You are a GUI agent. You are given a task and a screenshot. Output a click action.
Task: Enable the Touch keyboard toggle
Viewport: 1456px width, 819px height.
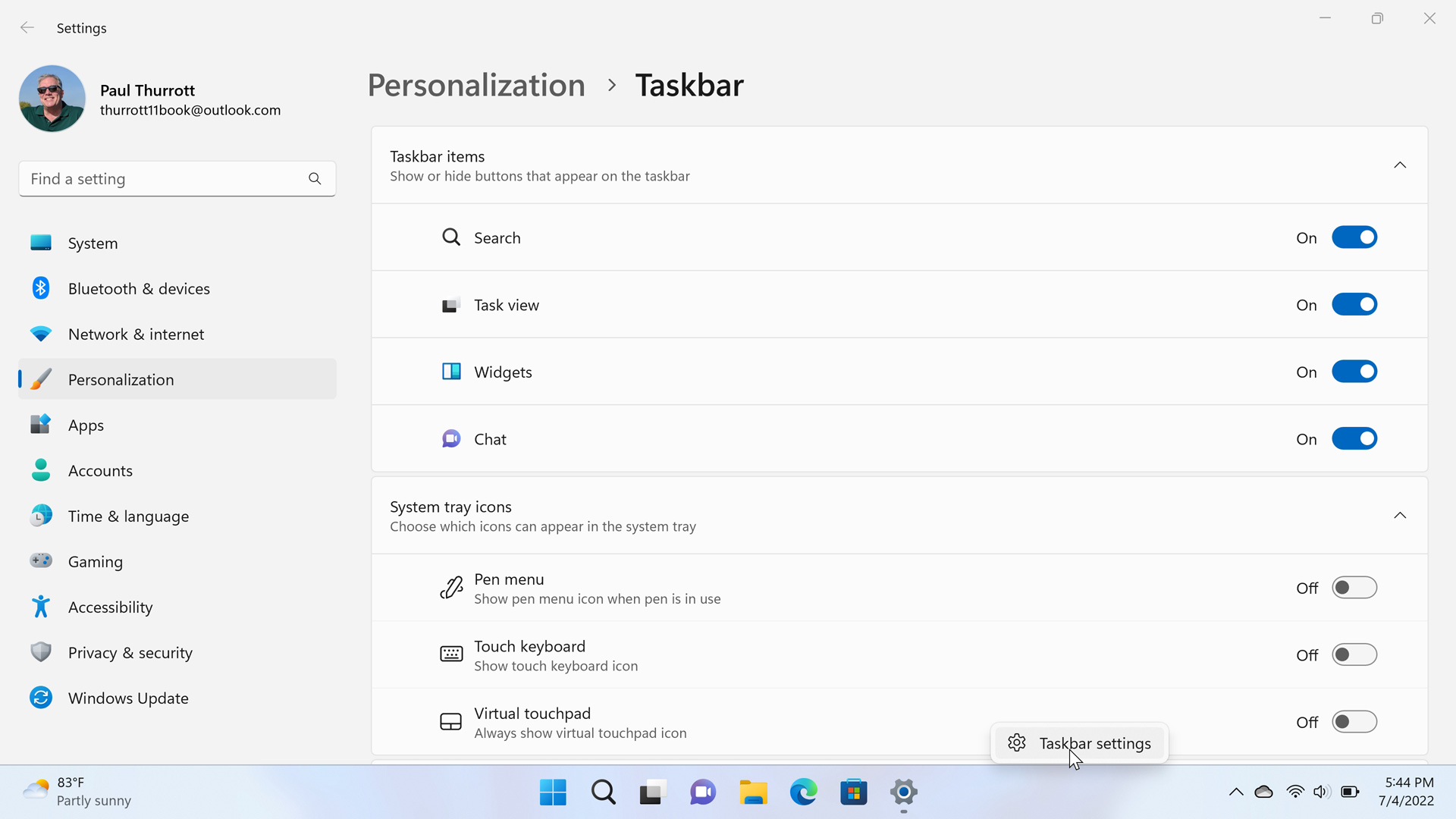[1354, 654]
